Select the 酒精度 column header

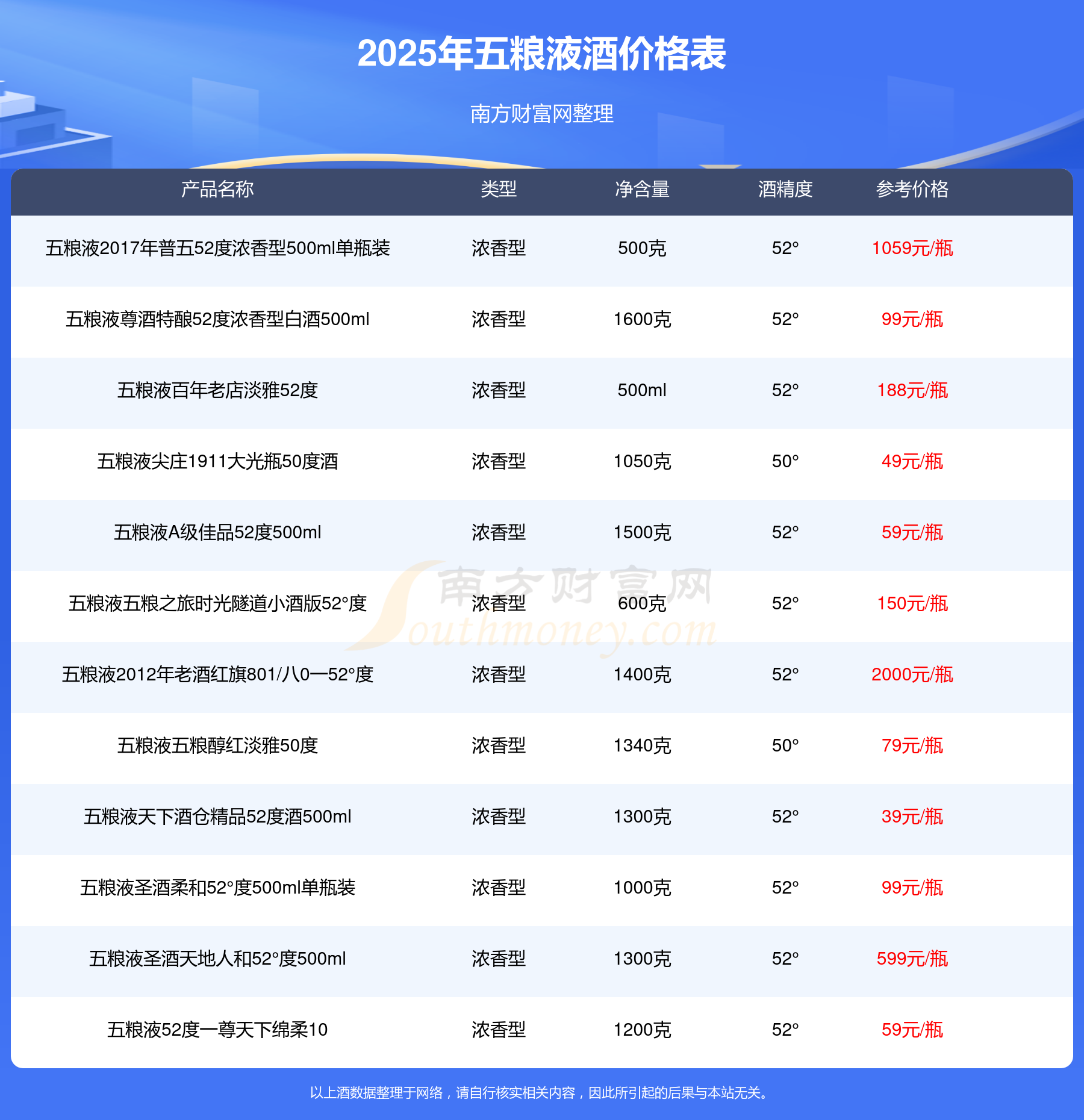pos(785,189)
